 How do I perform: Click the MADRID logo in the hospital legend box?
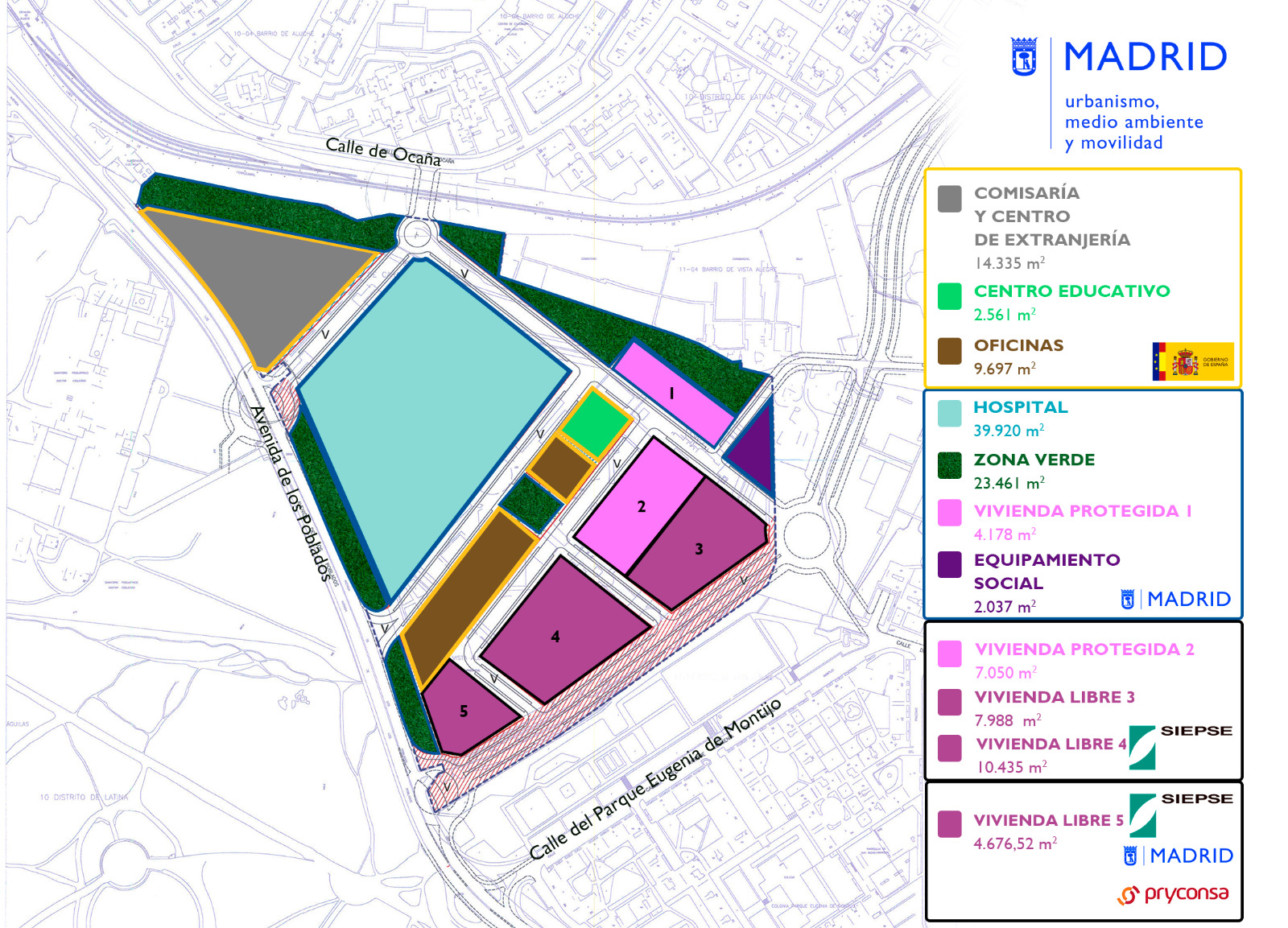click(1175, 599)
